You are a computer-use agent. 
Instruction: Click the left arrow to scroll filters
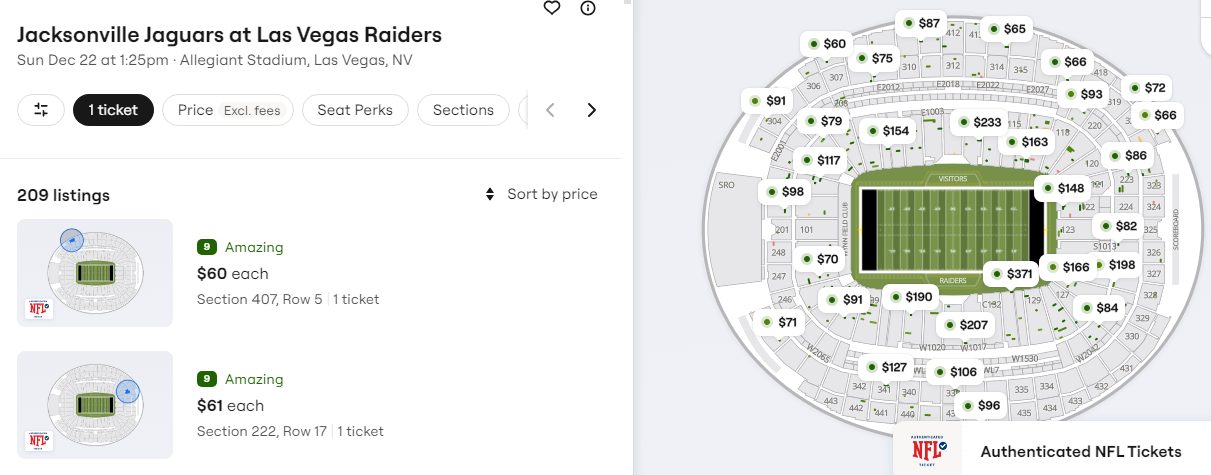point(550,110)
